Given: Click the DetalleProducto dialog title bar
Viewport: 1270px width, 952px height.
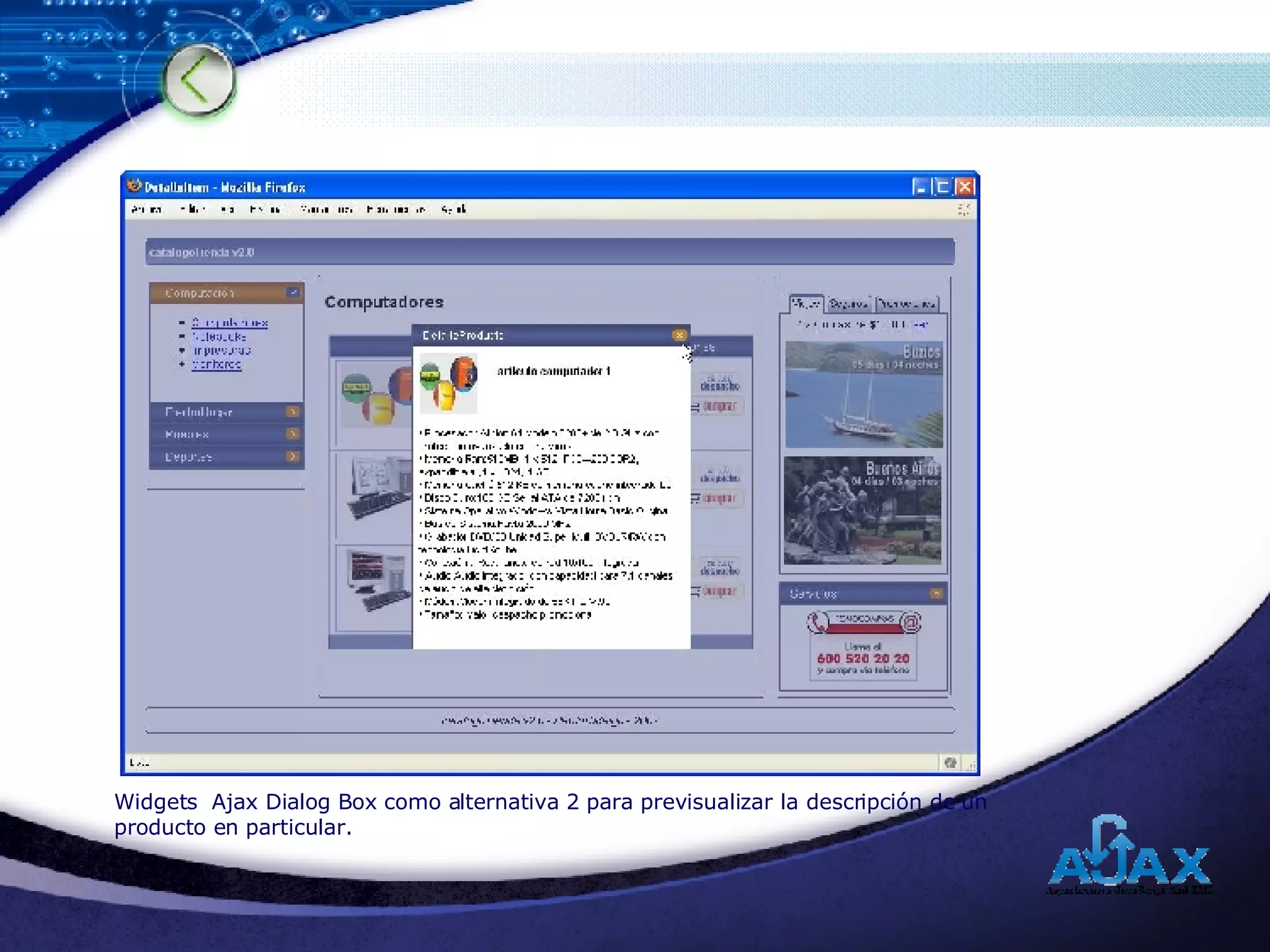Looking at the screenshot, I should [x=551, y=335].
